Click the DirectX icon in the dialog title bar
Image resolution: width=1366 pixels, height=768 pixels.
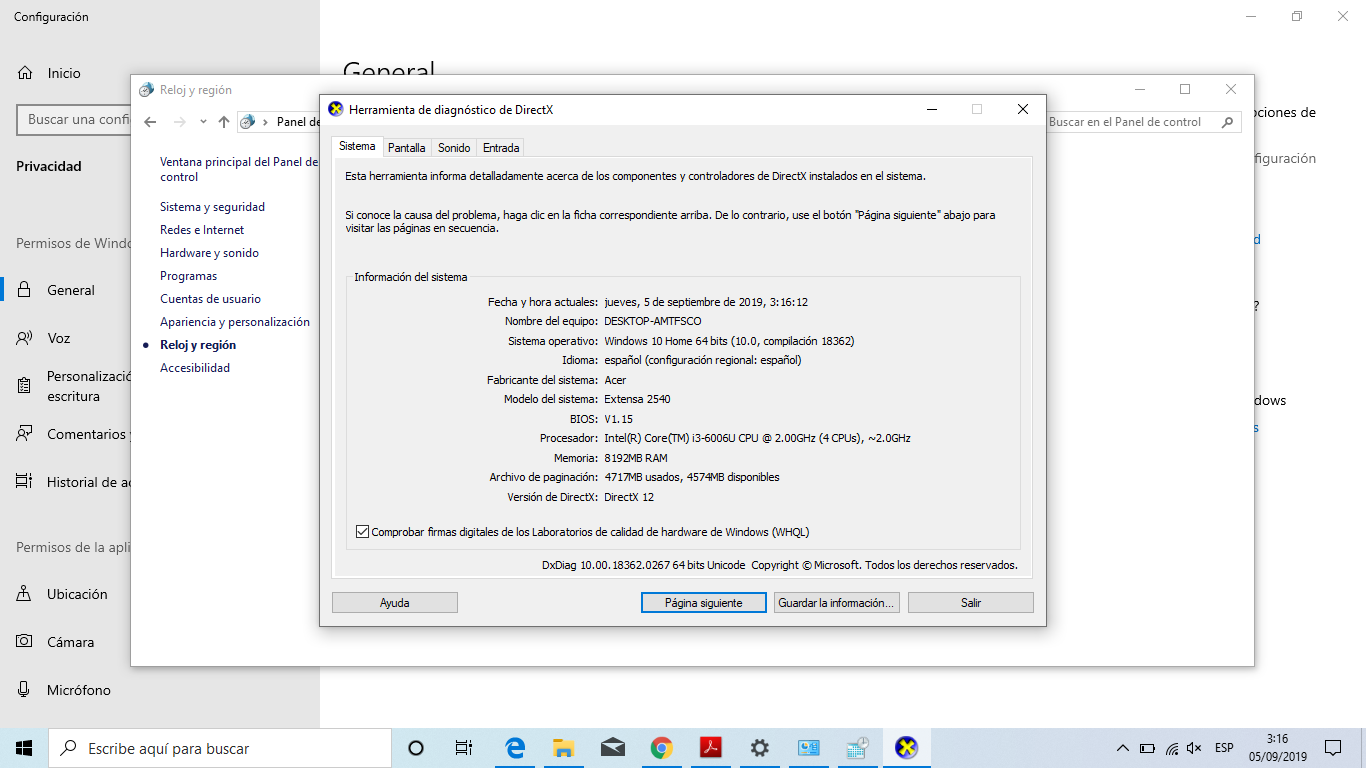click(336, 110)
